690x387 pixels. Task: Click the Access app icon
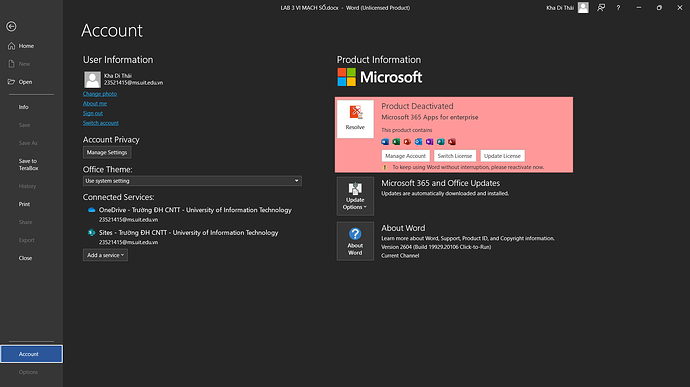pyautogui.click(x=452, y=142)
